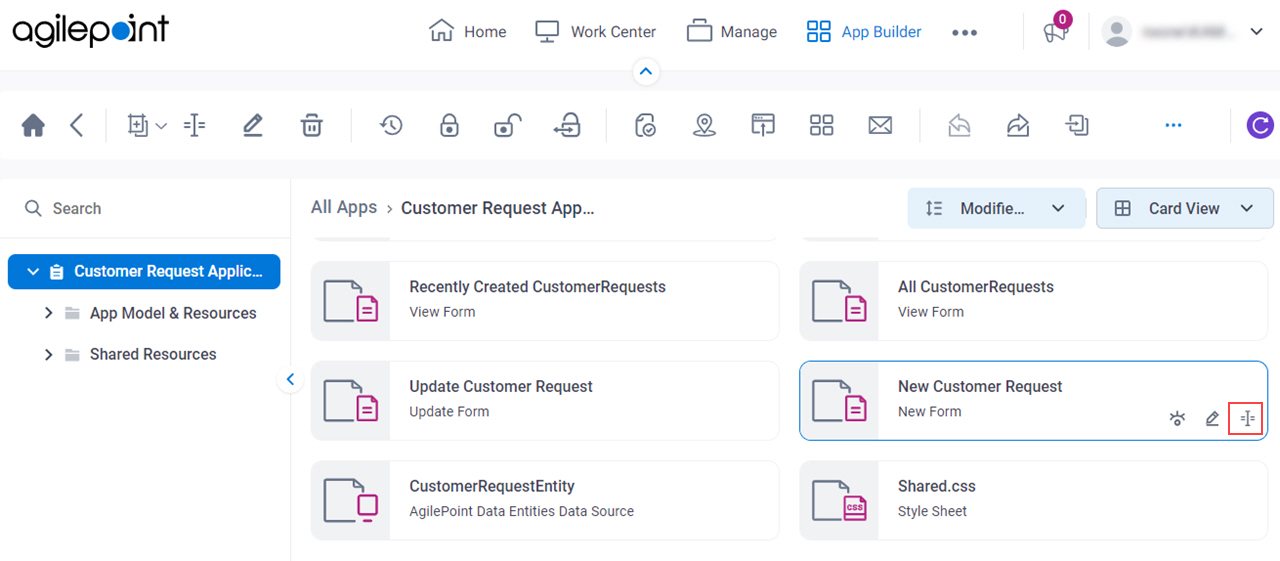Open the Modified sort dropdown
The width and height of the screenshot is (1280, 561).
[x=996, y=208]
